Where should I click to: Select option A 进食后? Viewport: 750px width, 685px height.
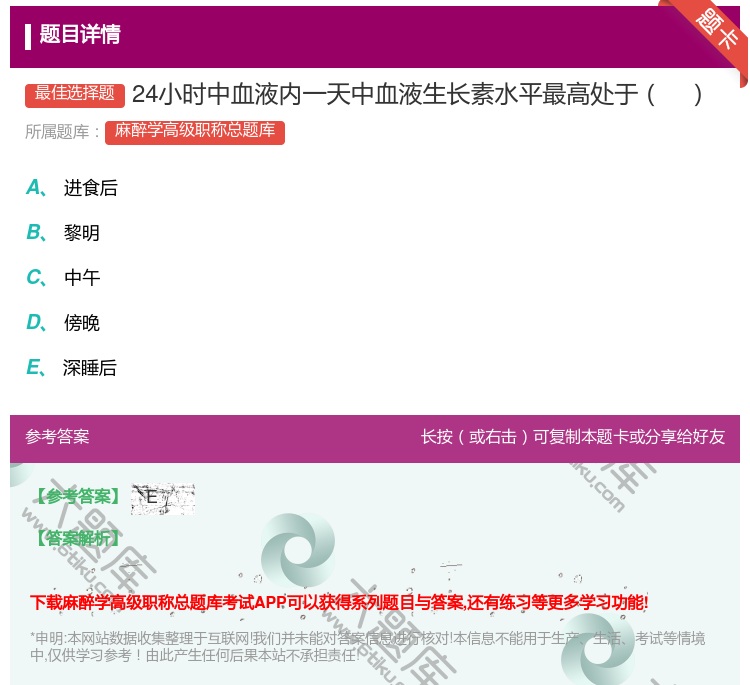[x=72, y=188]
